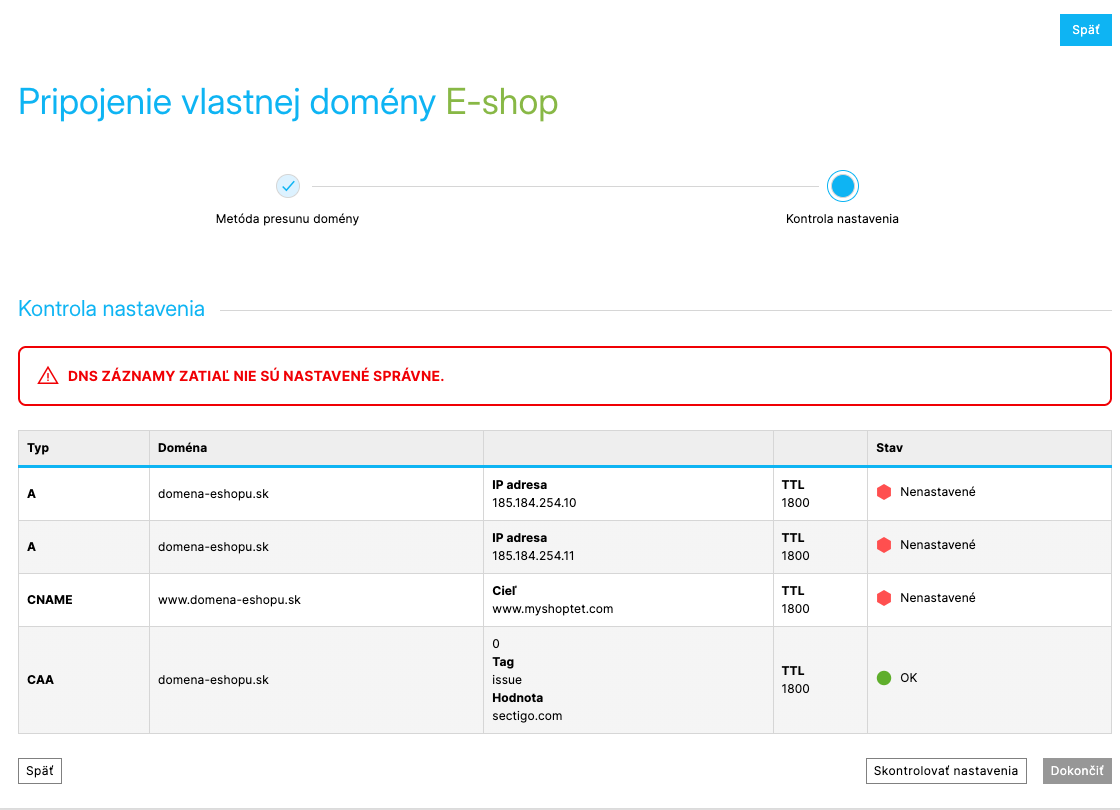The image size is (1120, 810).
Task: Select the Kontrola nastavenia step label
Action: click(x=842, y=219)
